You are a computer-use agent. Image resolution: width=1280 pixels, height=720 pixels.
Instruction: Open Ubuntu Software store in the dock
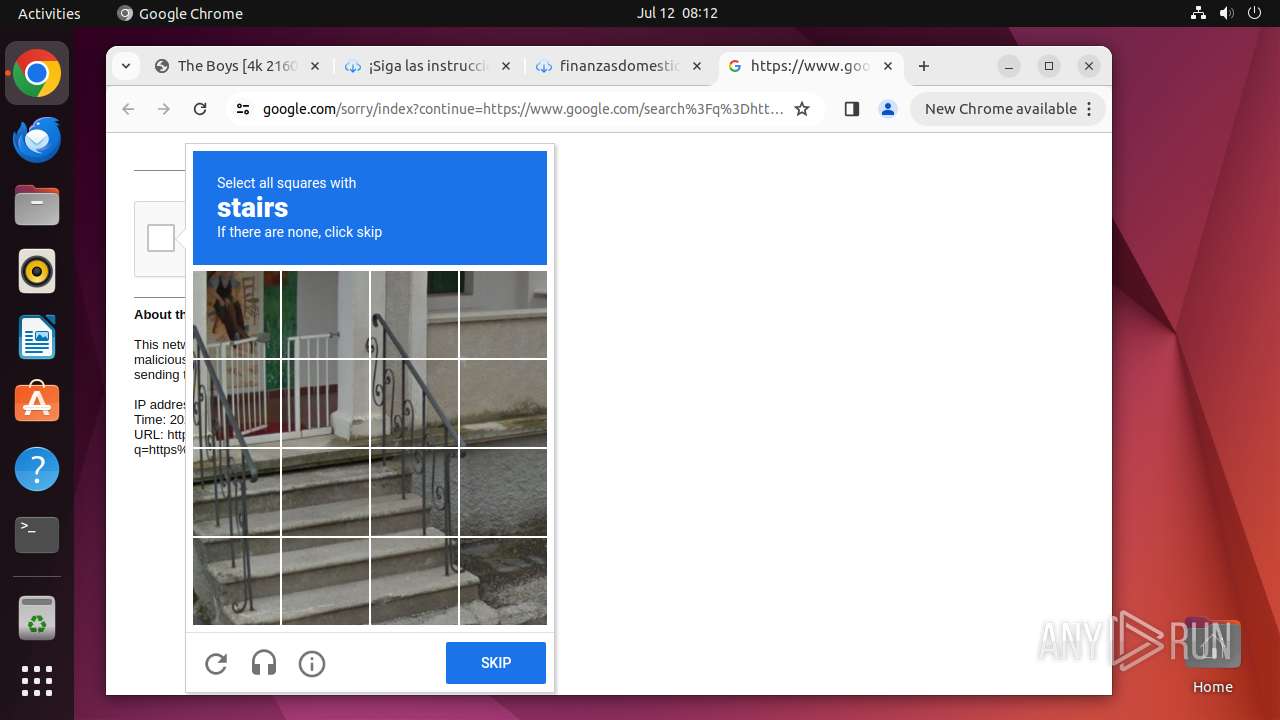[x=37, y=403]
